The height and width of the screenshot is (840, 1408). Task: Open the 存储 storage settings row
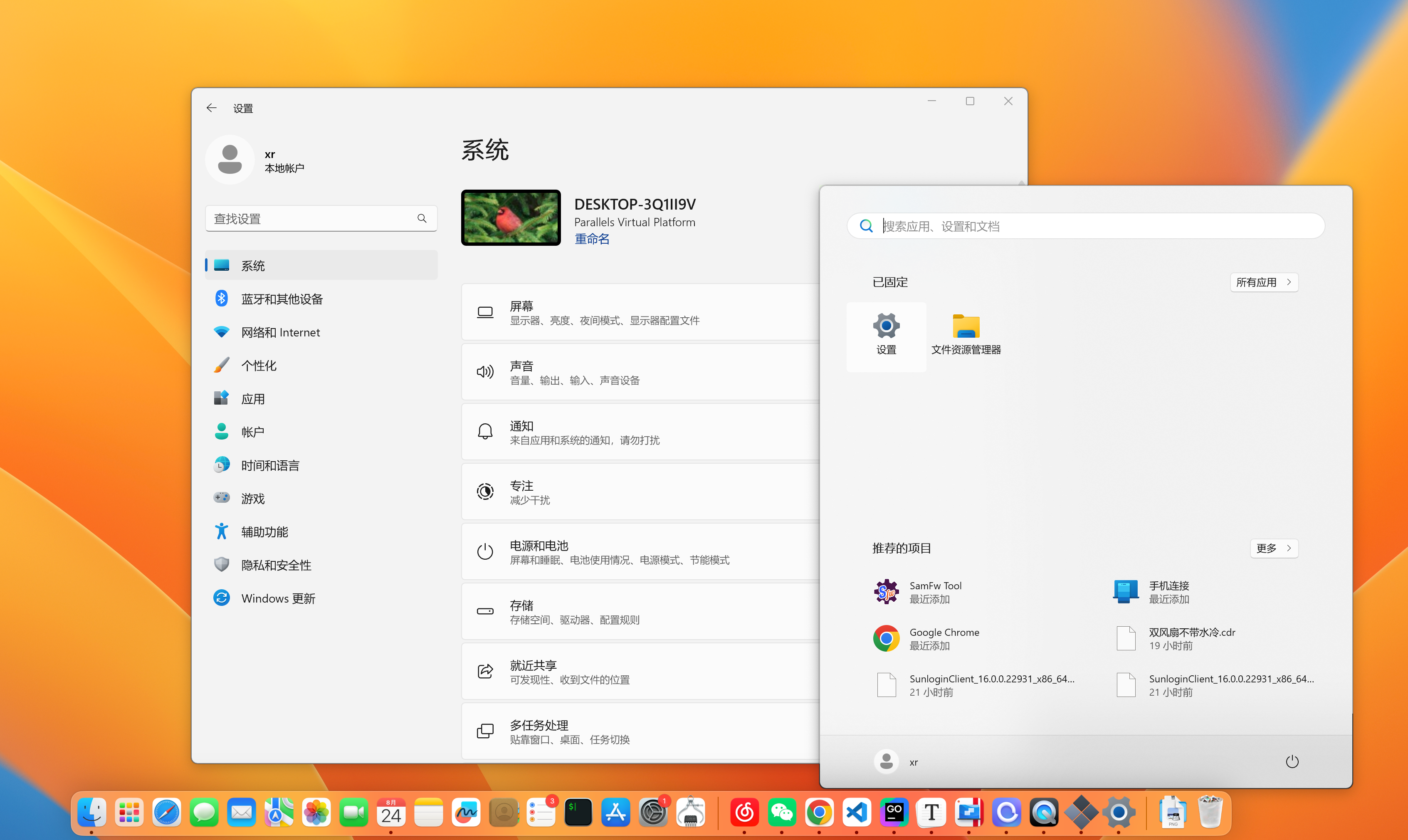[x=641, y=612]
